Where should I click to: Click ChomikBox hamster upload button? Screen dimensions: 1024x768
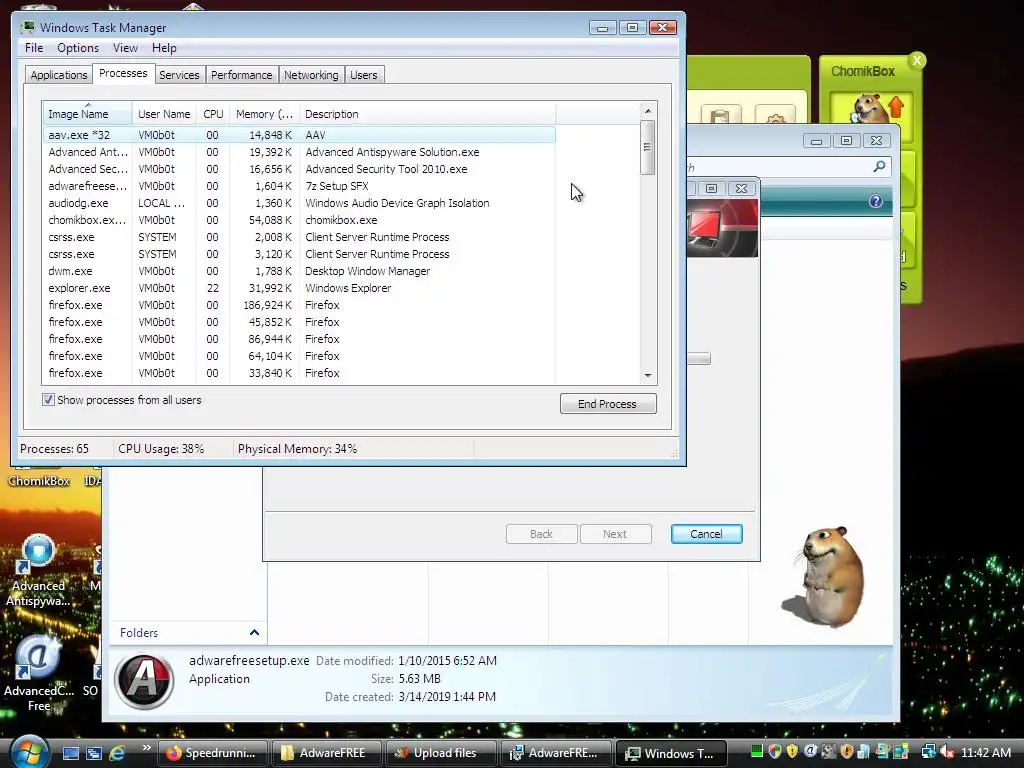point(872,108)
